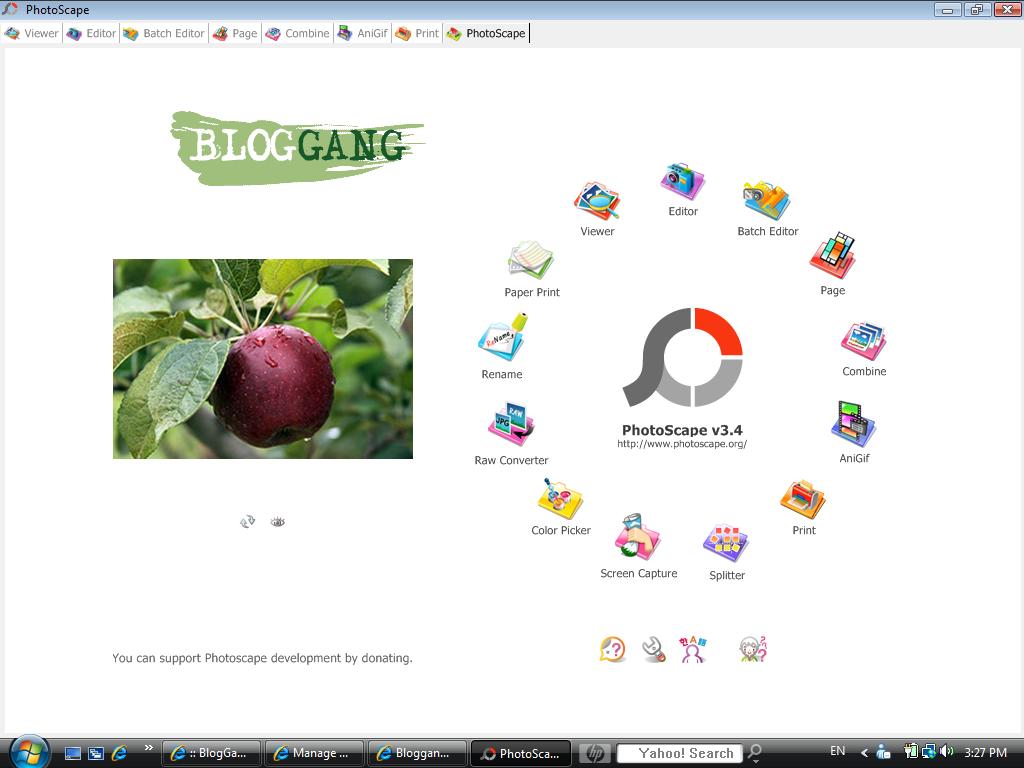The width and height of the screenshot is (1024, 768).
Task: Open the Viewer icon in the circle
Action: pyautogui.click(x=597, y=201)
